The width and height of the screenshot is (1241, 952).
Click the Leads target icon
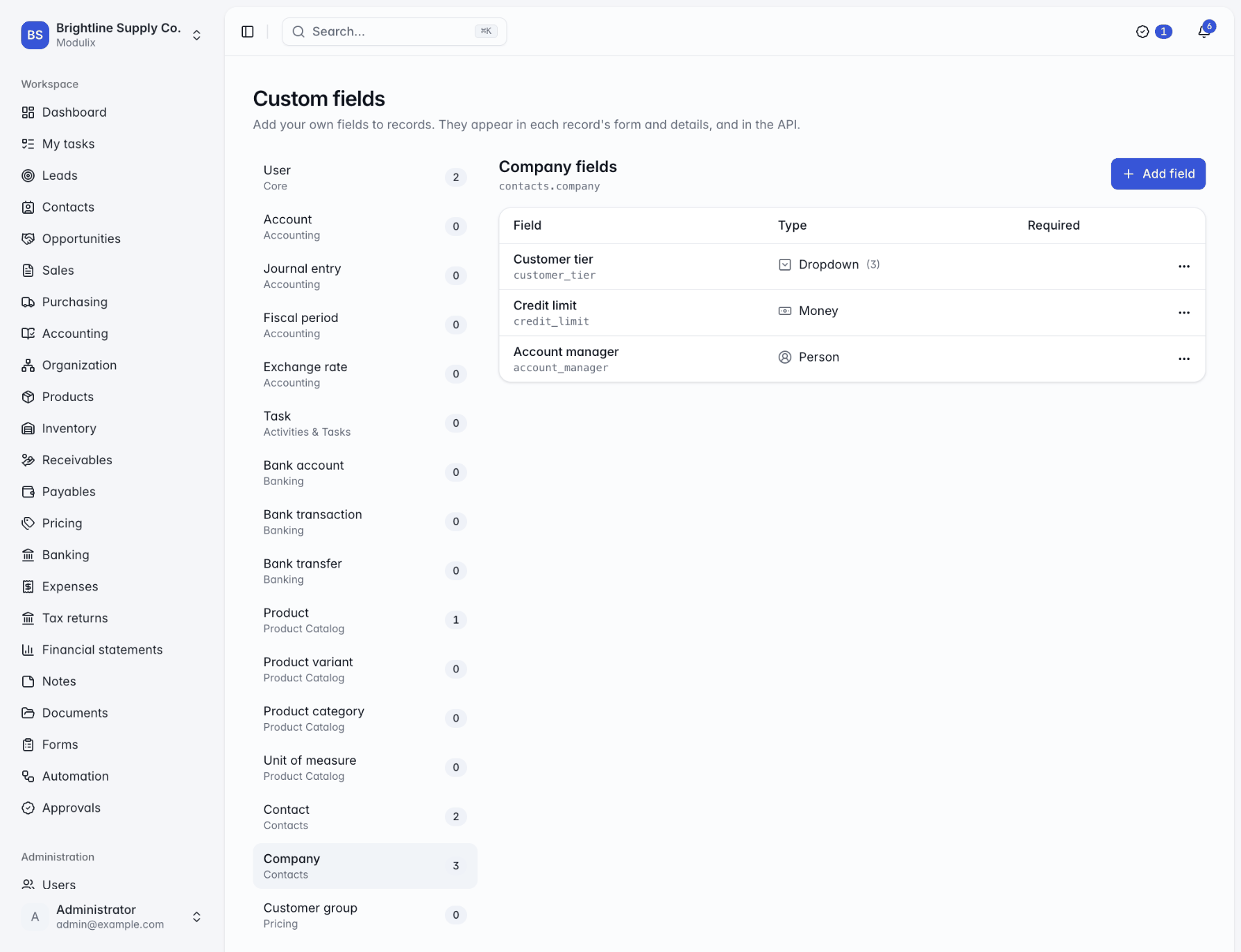28,176
